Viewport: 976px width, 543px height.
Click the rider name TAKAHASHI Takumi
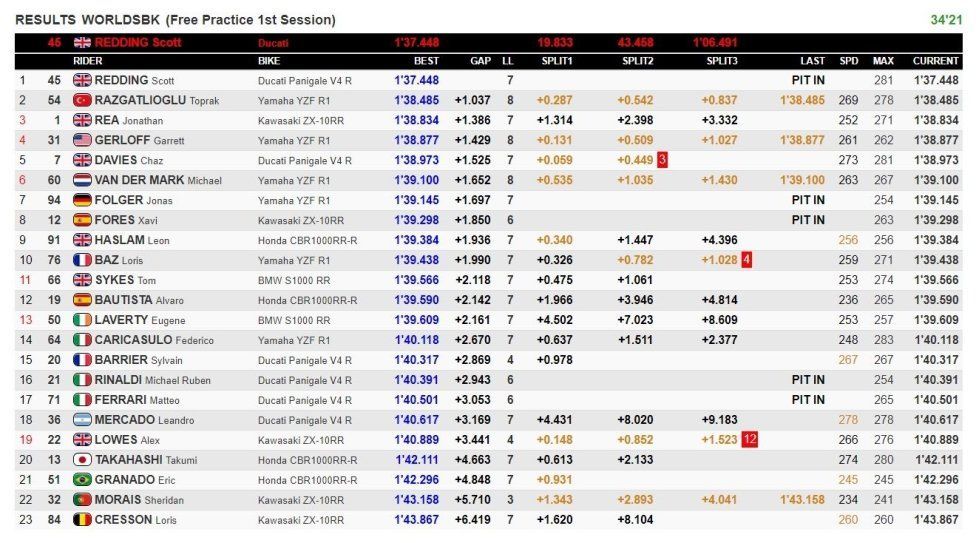146,460
